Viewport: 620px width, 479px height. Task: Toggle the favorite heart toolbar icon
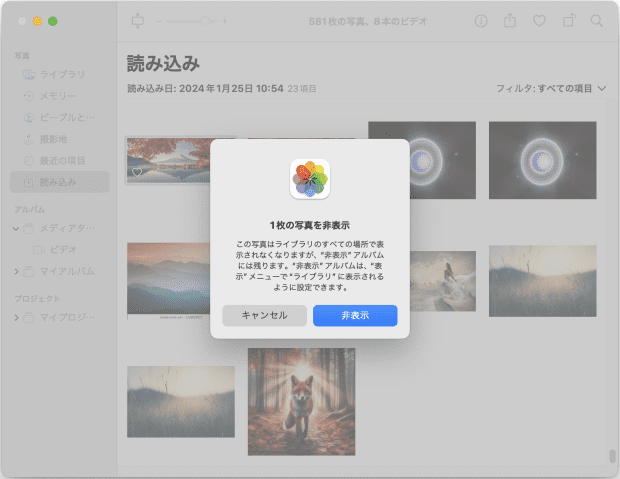tap(539, 21)
